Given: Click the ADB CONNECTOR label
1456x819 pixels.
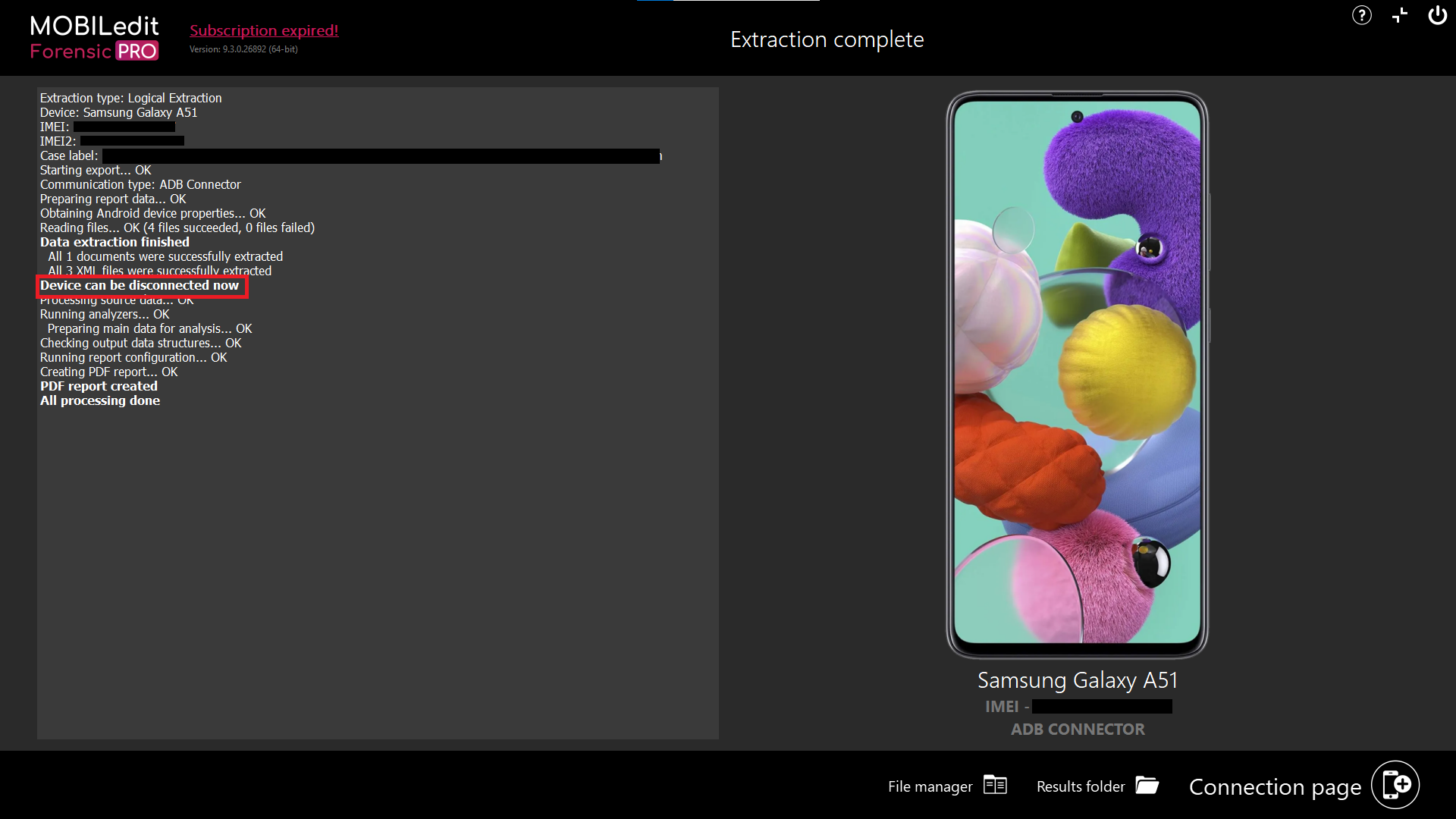Looking at the screenshot, I should tap(1077, 730).
